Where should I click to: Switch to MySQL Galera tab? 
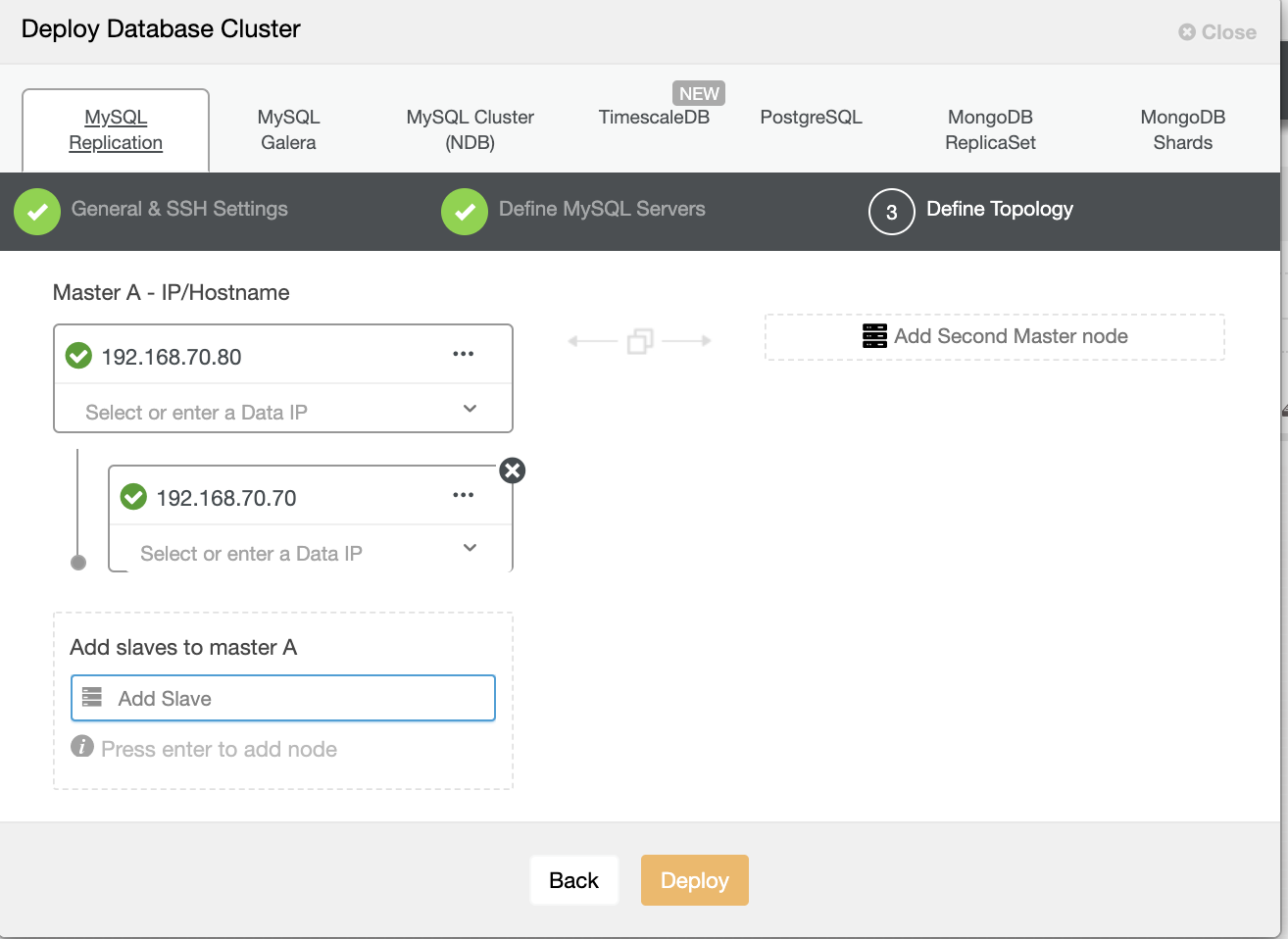tap(288, 129)
